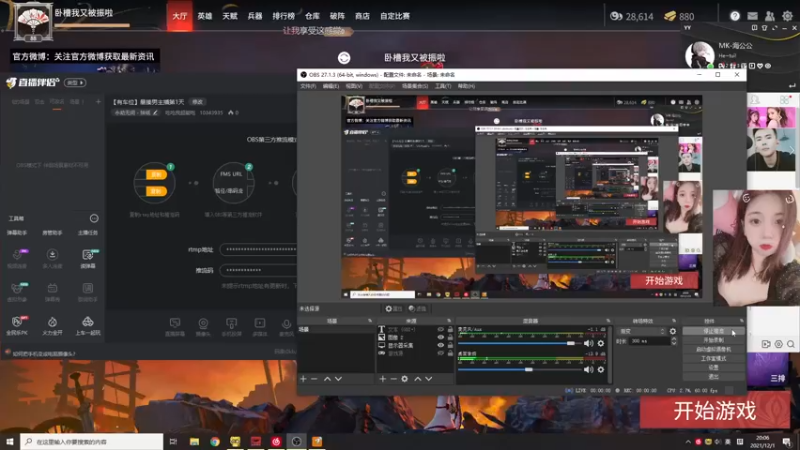
Task: Click the game help question mark icon
Action: pyautogui.click(x=735, y=16)
